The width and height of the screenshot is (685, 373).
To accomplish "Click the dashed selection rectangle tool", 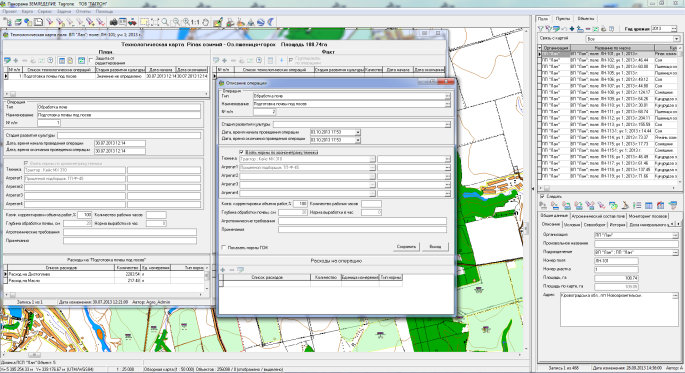I will pyautogui.click(x=144, y=22).
